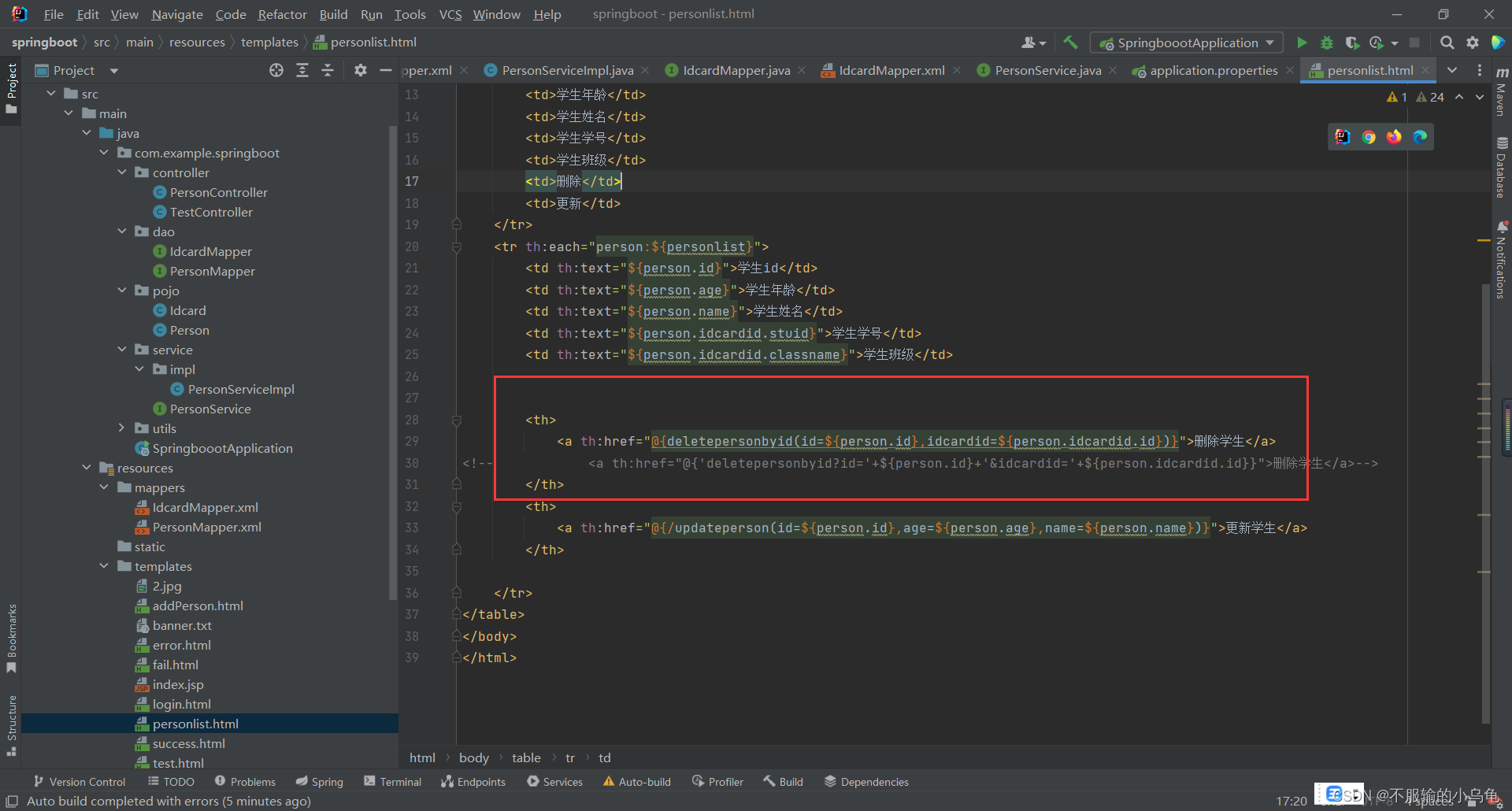Collapse the templates folder
The image size is (1512, 811).
click(104, 566)
